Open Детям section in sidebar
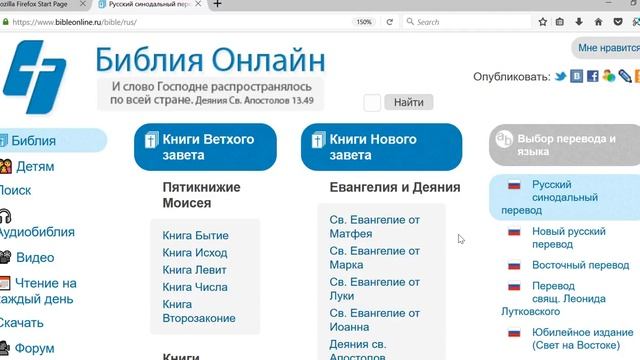The image size is (640, 360). point(35,167)
